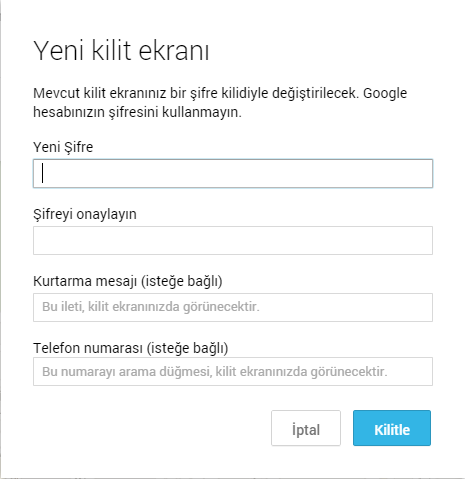465x479 pixels.
Task: Click the "Telefon numarası" label words
Action: click(88, 348)
